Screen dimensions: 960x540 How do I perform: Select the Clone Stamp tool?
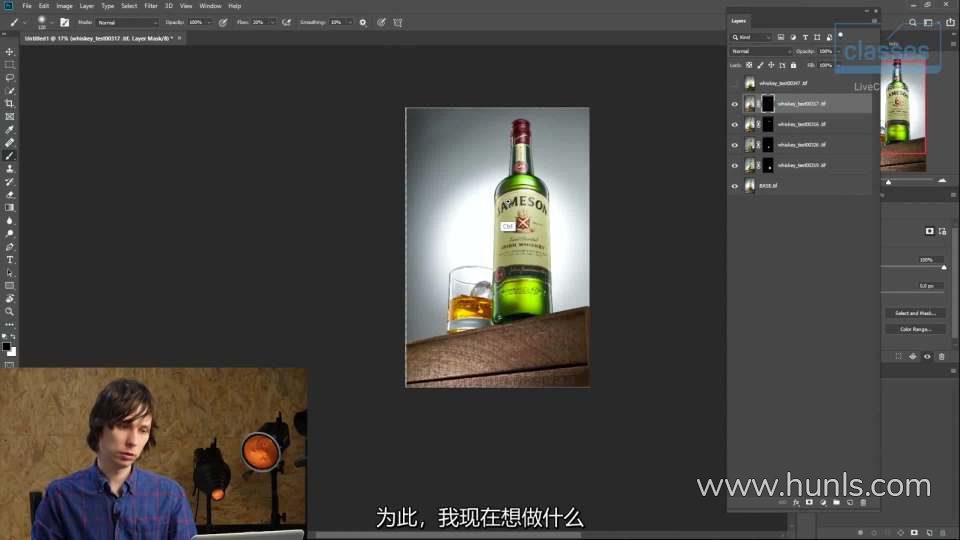9,168
